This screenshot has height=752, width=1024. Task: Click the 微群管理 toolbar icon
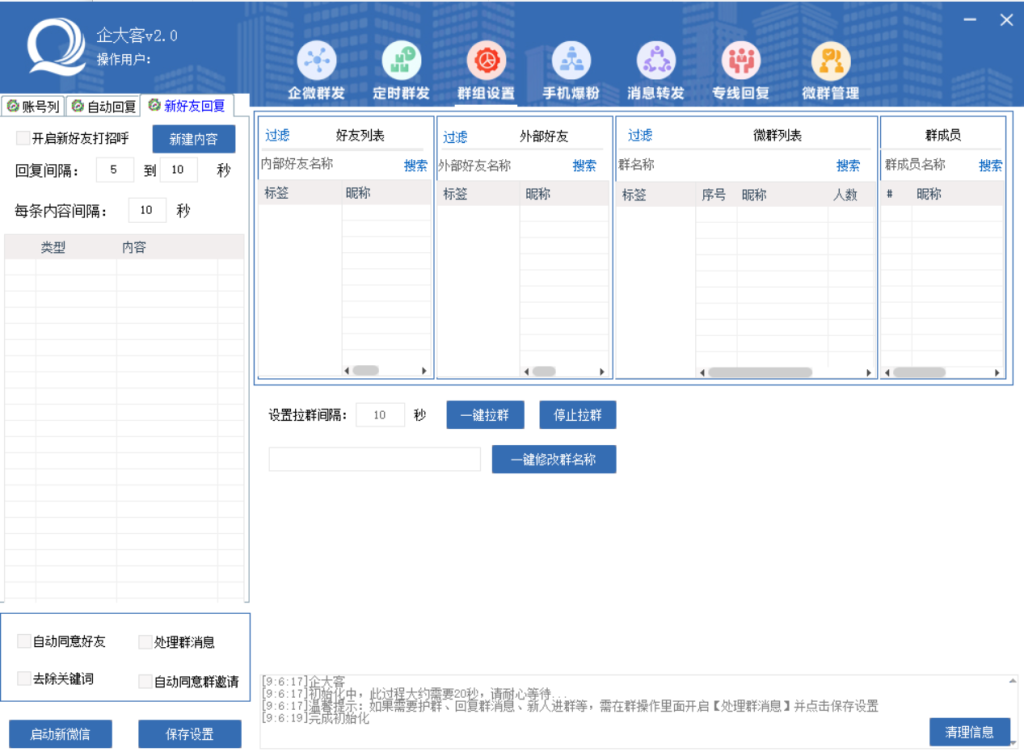[830, 61]
